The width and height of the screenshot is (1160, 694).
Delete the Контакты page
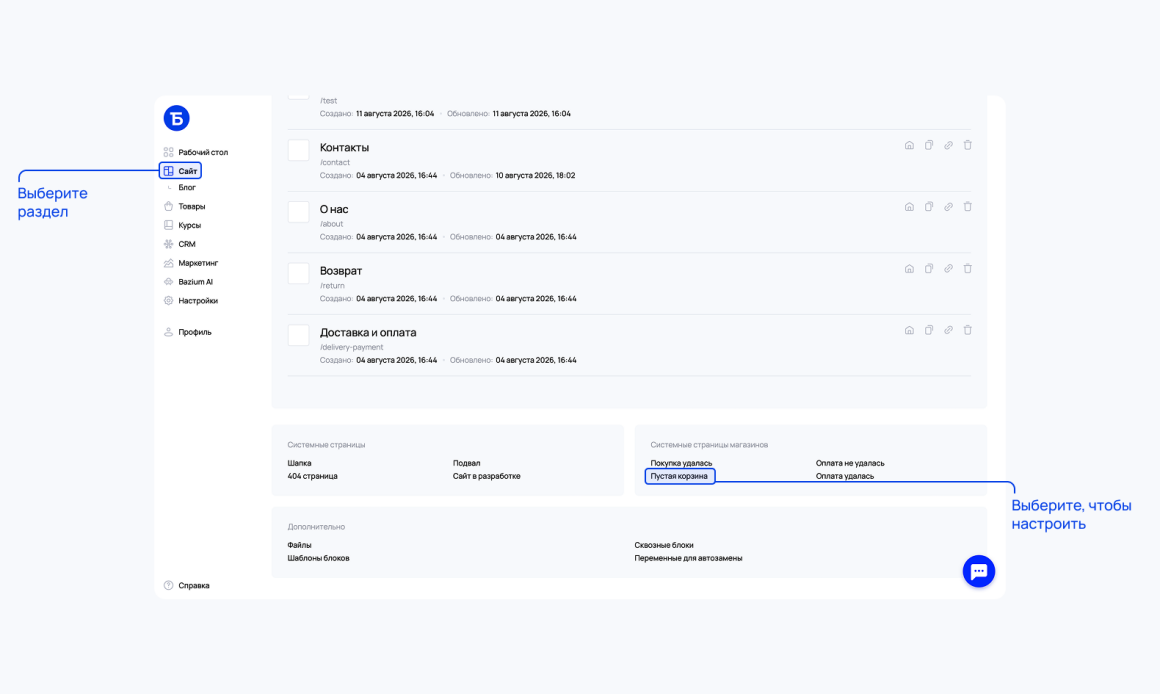pyautogui.click(x=968, y=146)
